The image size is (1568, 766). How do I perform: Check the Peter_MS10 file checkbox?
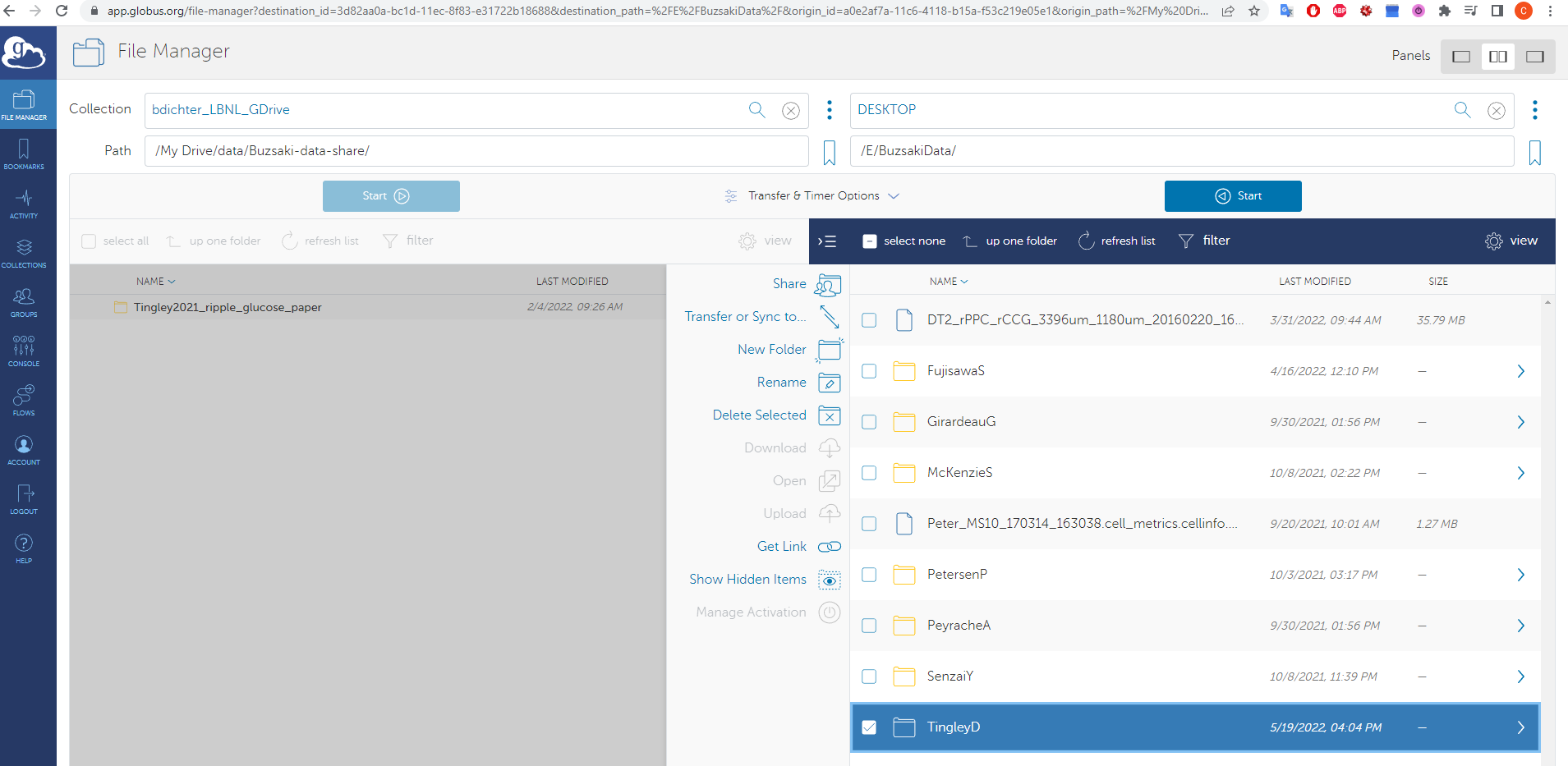tap(869, 524)
